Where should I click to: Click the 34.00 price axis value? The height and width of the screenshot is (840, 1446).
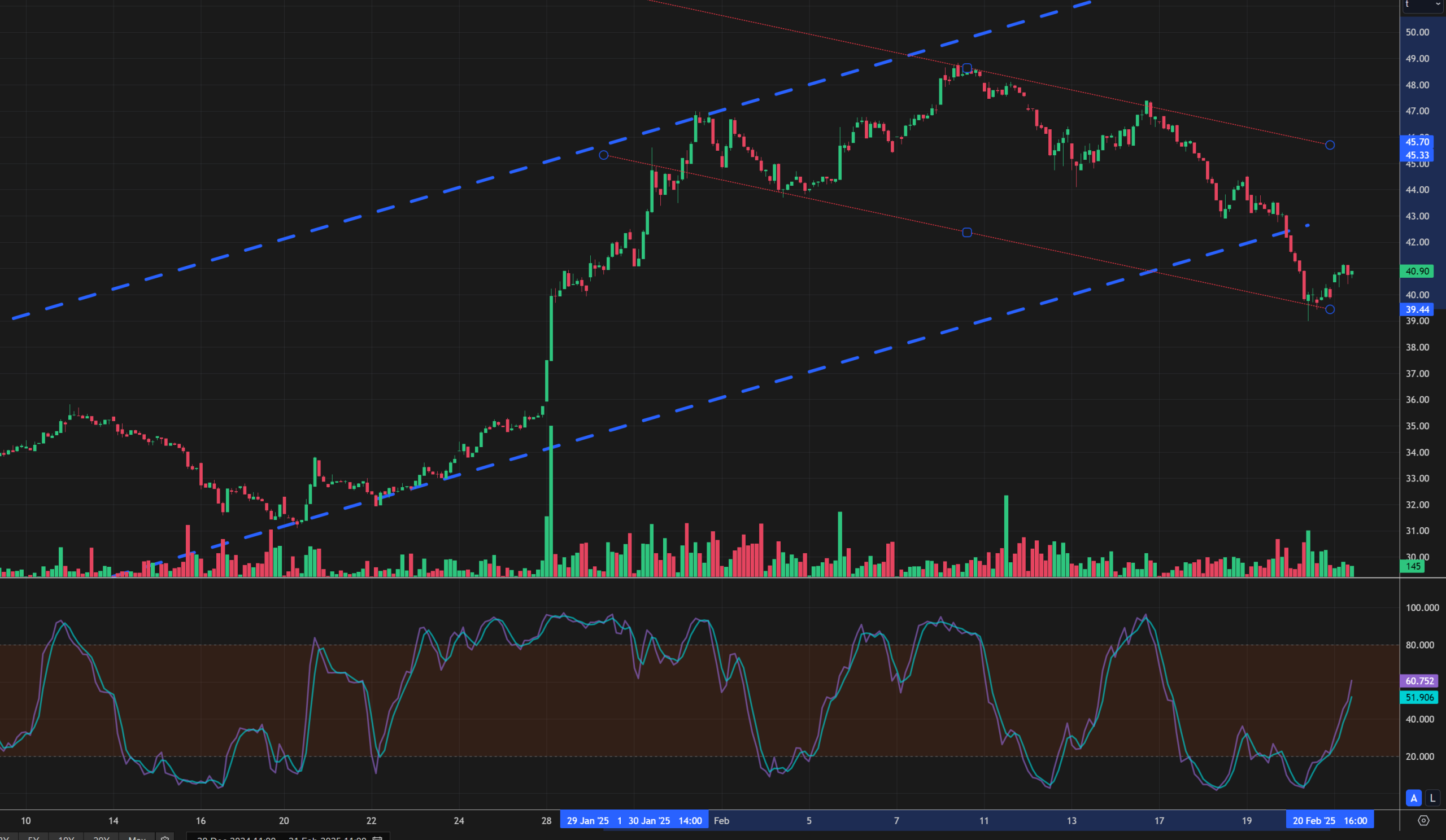(1417, 452)
